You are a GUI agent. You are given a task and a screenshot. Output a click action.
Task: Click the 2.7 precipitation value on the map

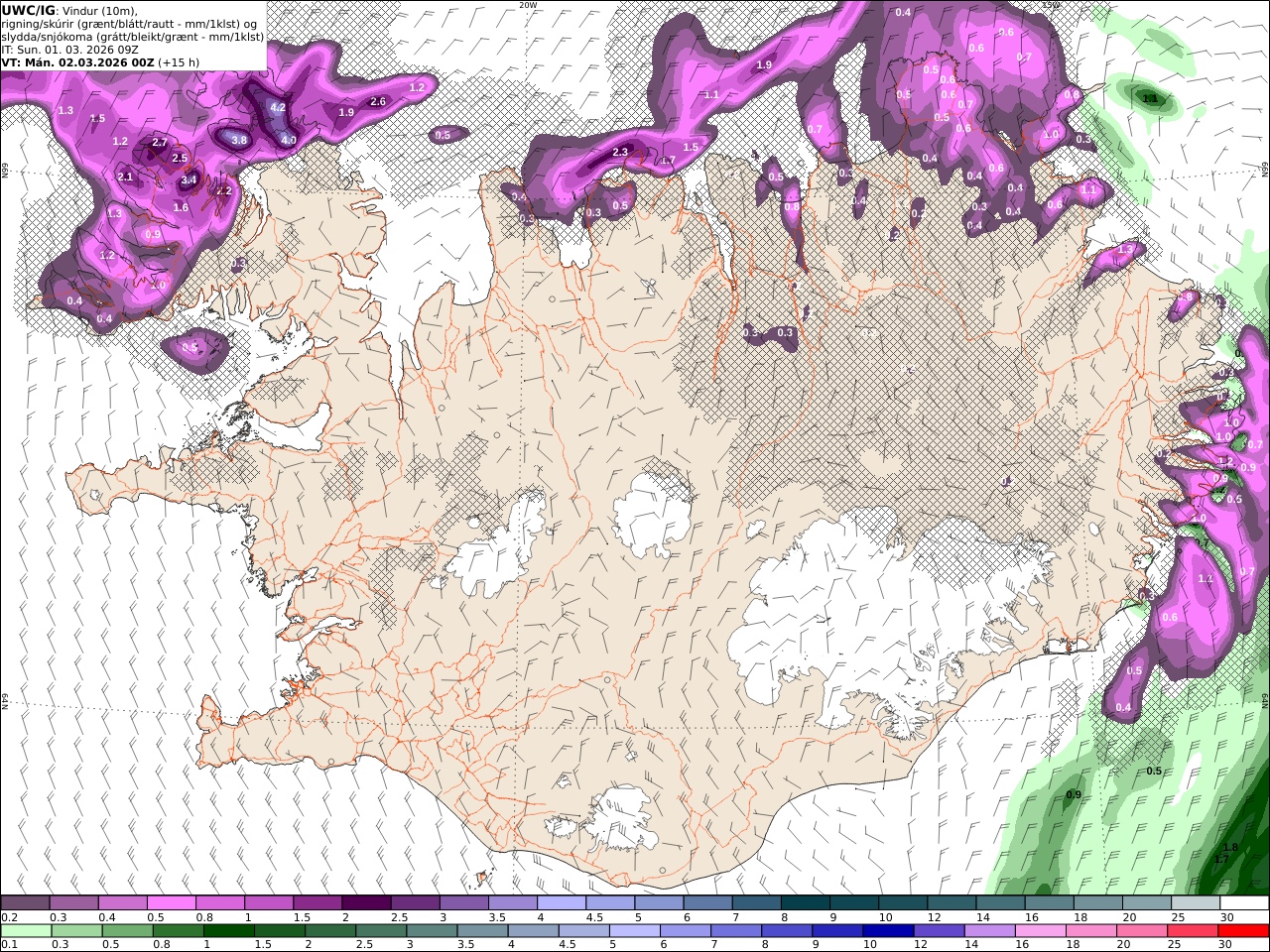point(160,143)
